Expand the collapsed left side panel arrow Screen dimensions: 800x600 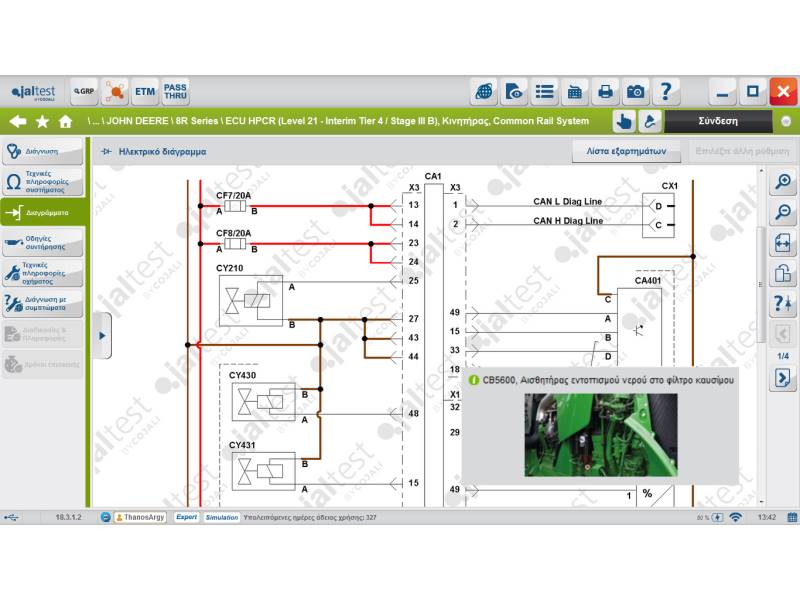click(102, 336)
